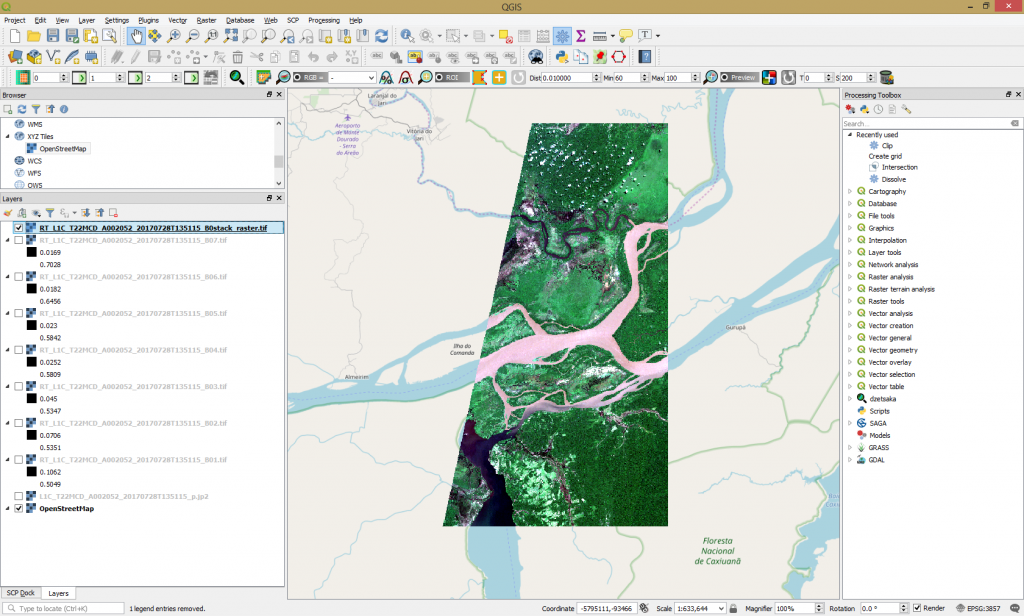1024x616 pixels.
Task: Toggle the OpenStreetMap layer off
Action: tap(17, 508)
